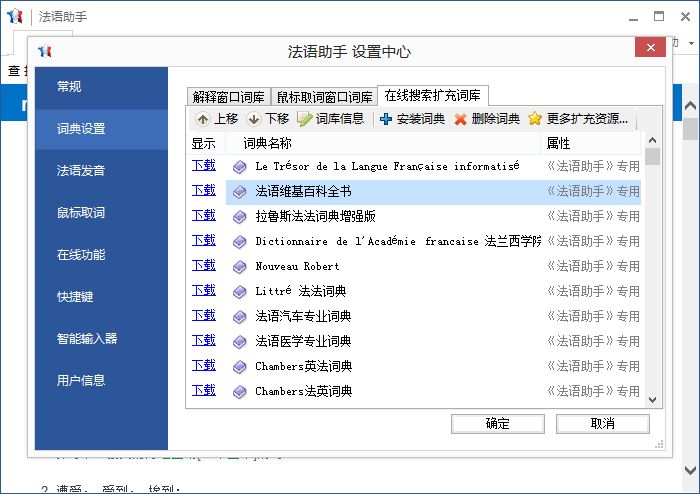This screenshot has height=494, width=700.
Task: Click 词典名称 column header
Action: (383, 143)
